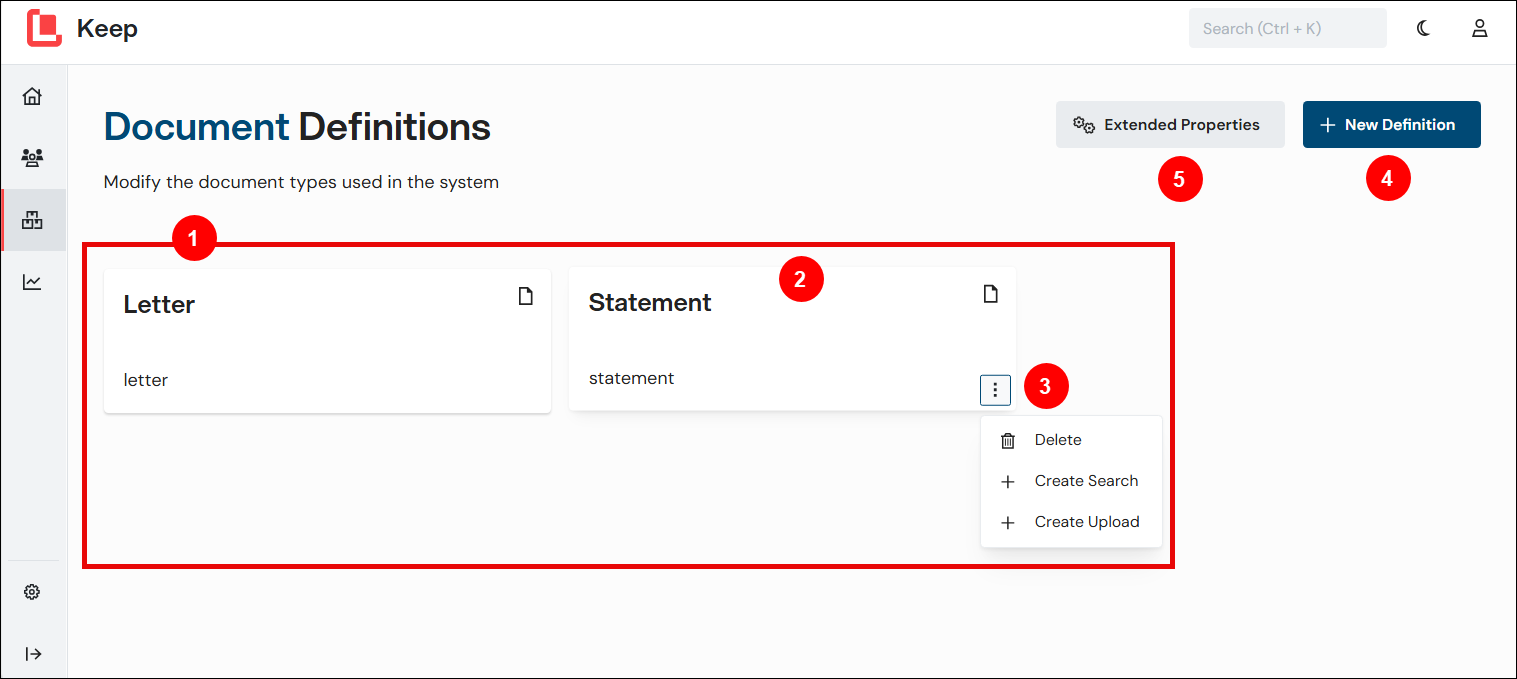Click document icon on Letter card

(x=525, y=296)
